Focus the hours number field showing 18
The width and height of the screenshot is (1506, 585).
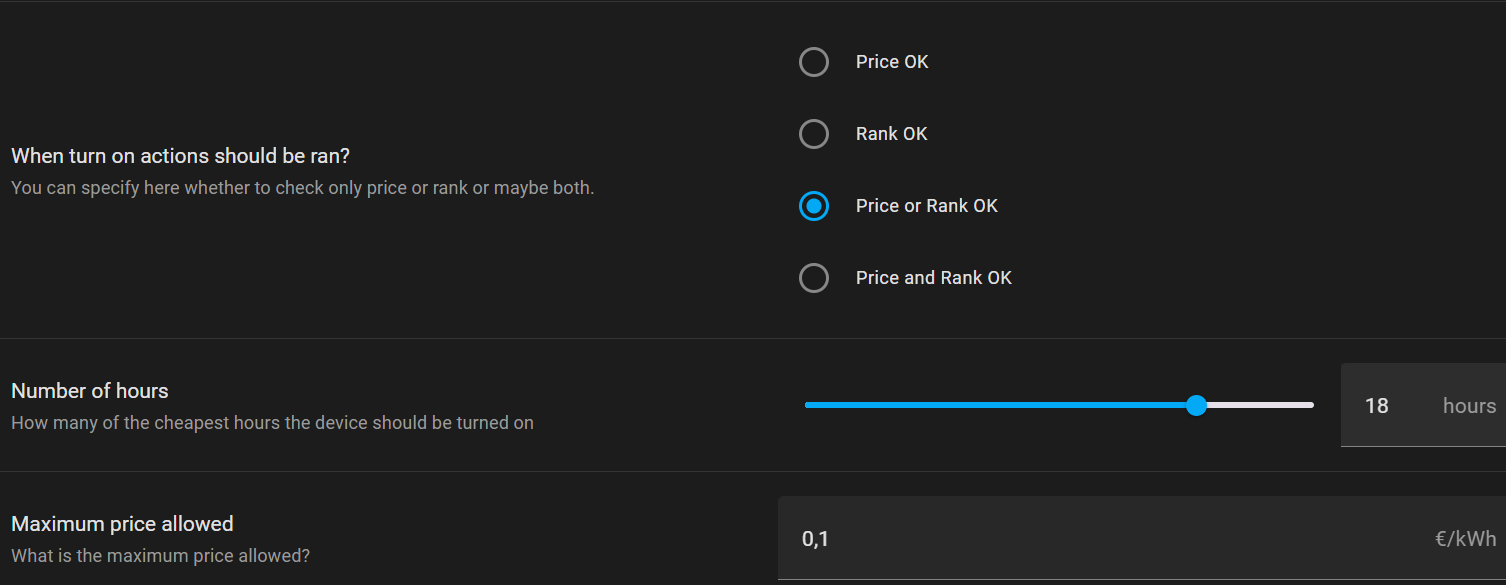1377,406
